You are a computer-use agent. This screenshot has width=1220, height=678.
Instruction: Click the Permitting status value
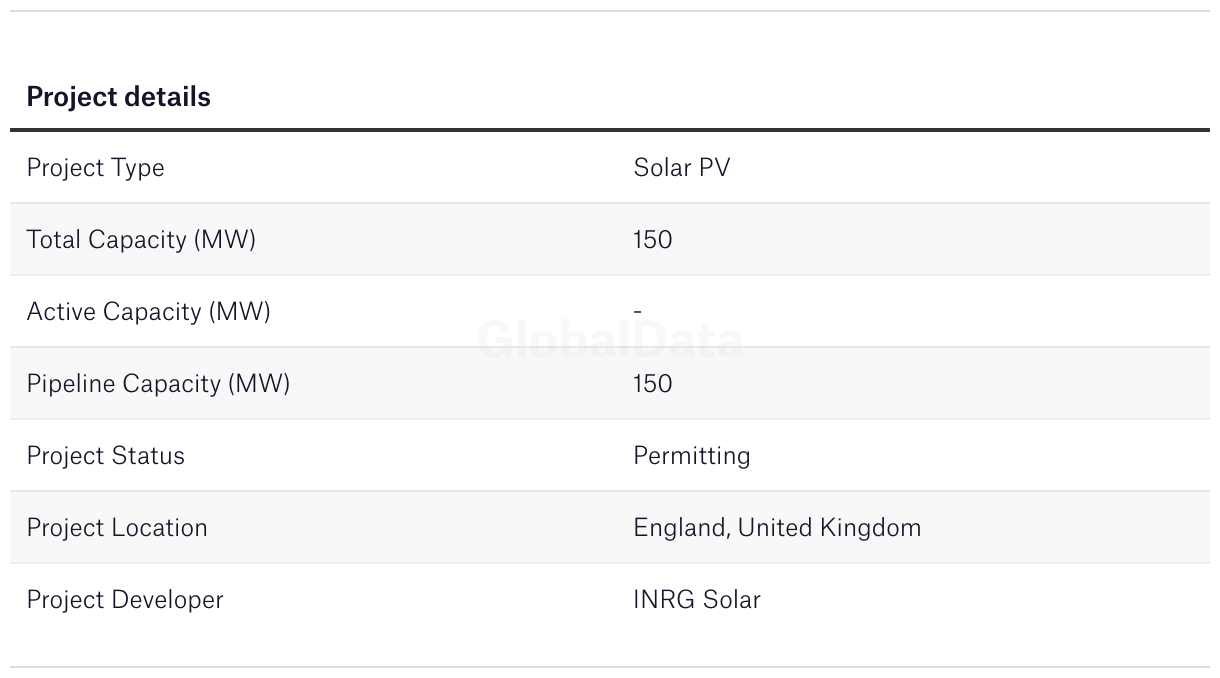[691, 456]
